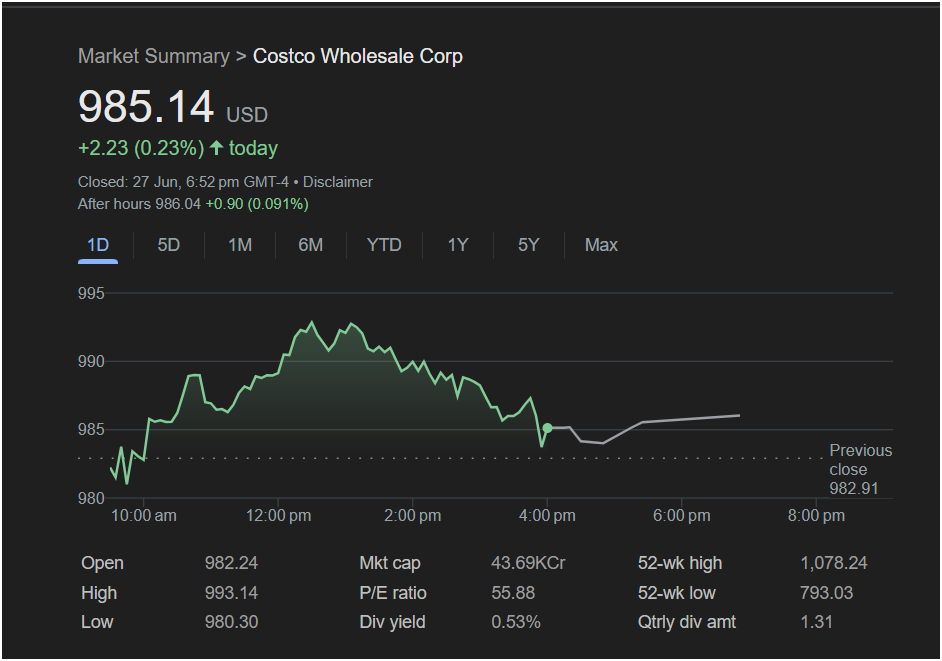
Task: Click the green up arrow beside today's change
Action: pyautogui.click(x=216, y=148)
